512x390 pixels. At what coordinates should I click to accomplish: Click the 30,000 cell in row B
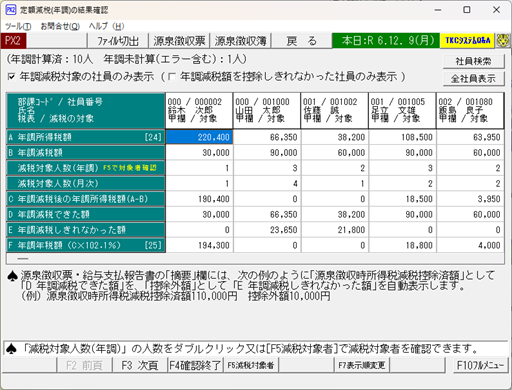pos(199,153)
